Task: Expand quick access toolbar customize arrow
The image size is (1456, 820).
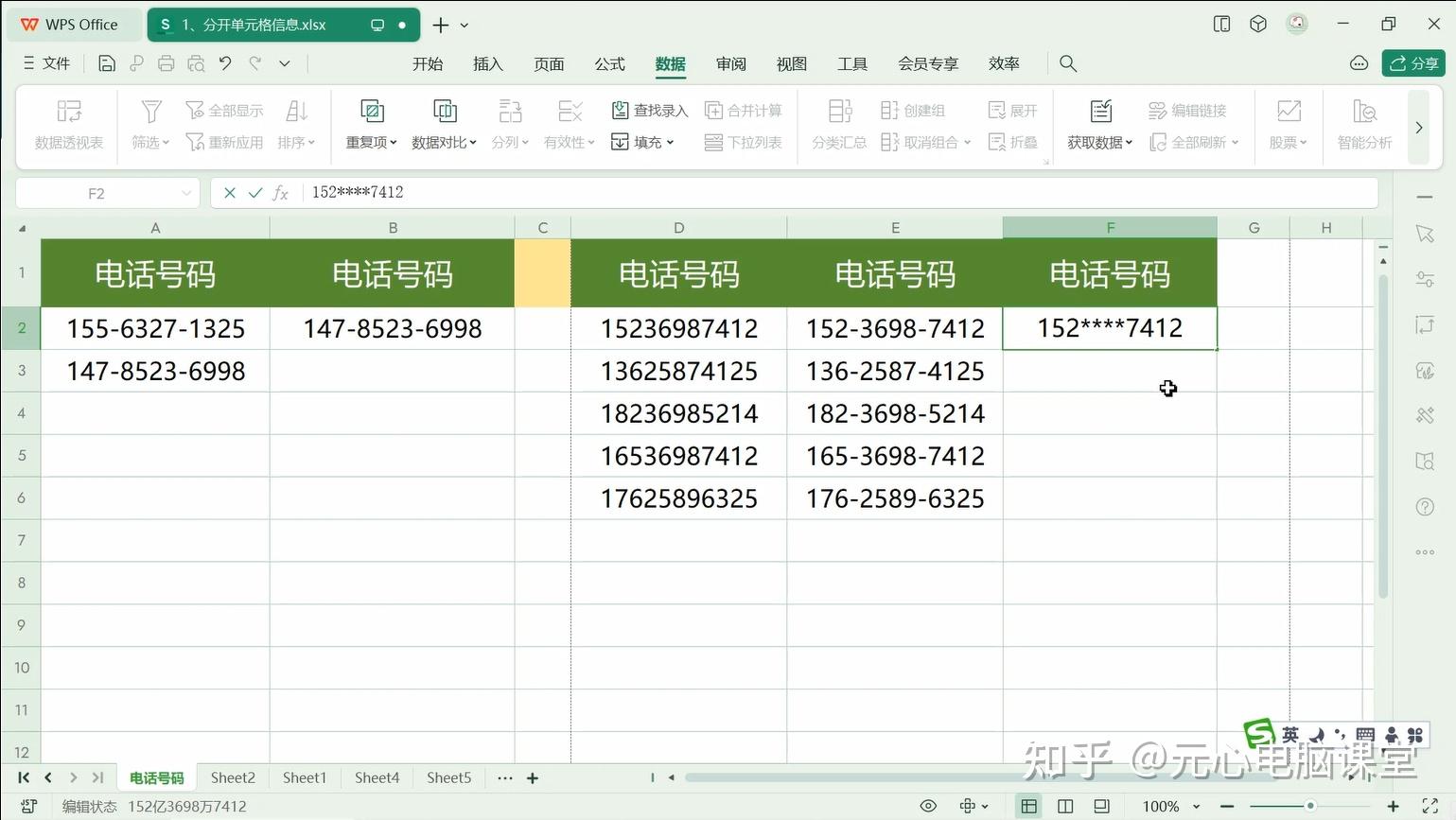Action: [284, 63]
